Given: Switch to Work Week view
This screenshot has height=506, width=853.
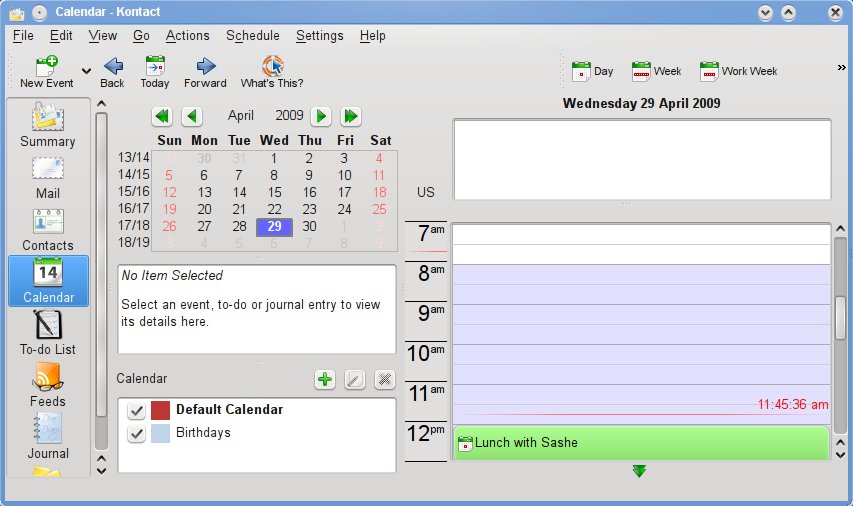Looking at the screenshot, I should pyautogui.click(x=738, y=71).
